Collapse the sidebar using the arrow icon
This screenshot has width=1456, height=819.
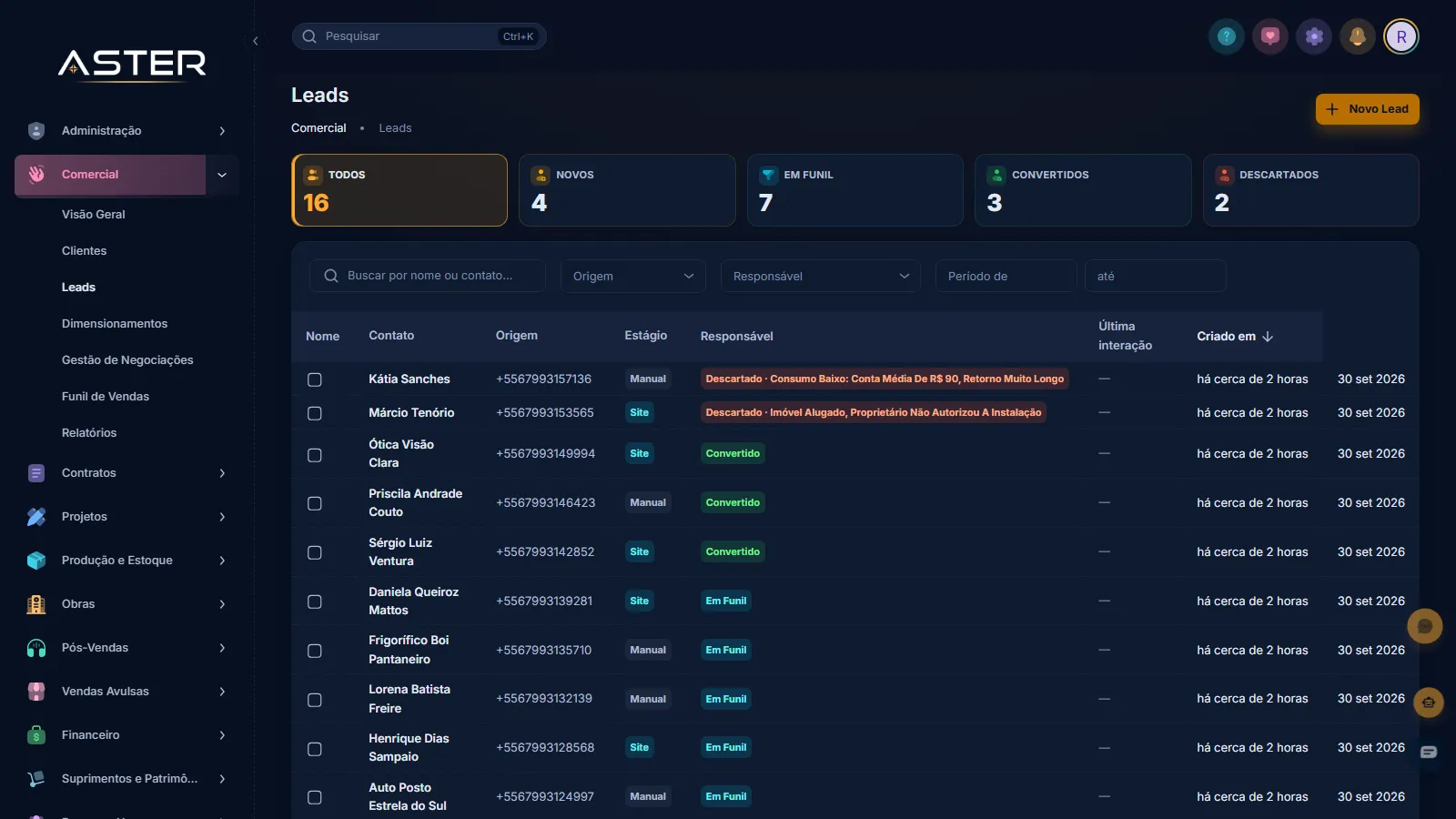tap(256, 41)
